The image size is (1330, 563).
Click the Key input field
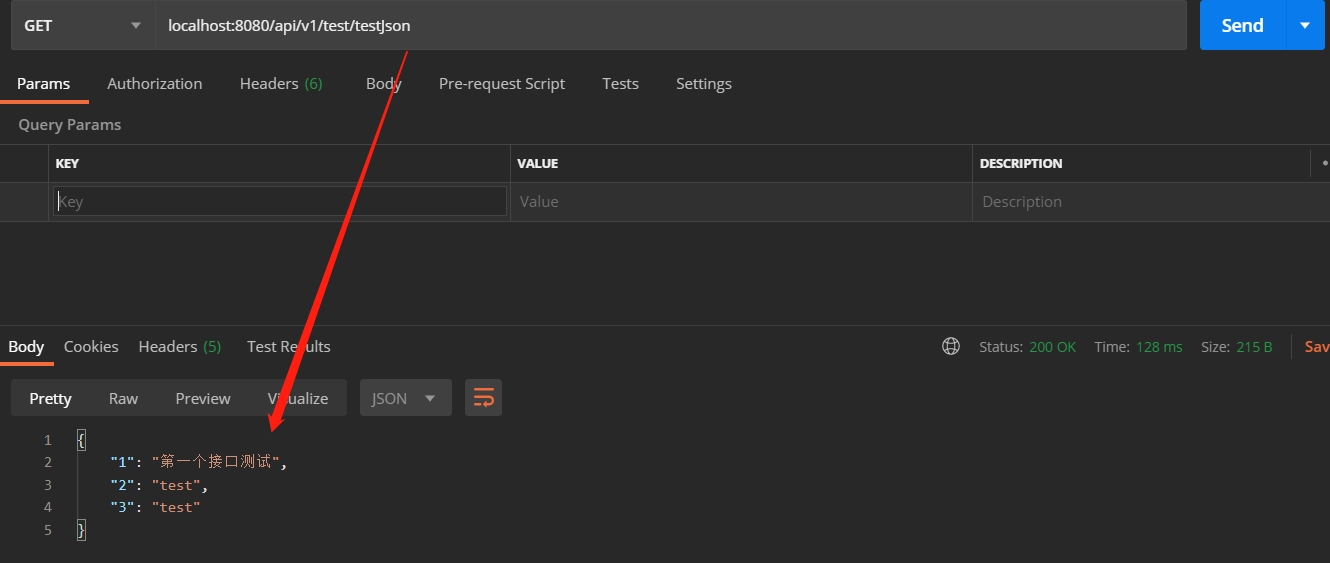(x=280, y=201)
